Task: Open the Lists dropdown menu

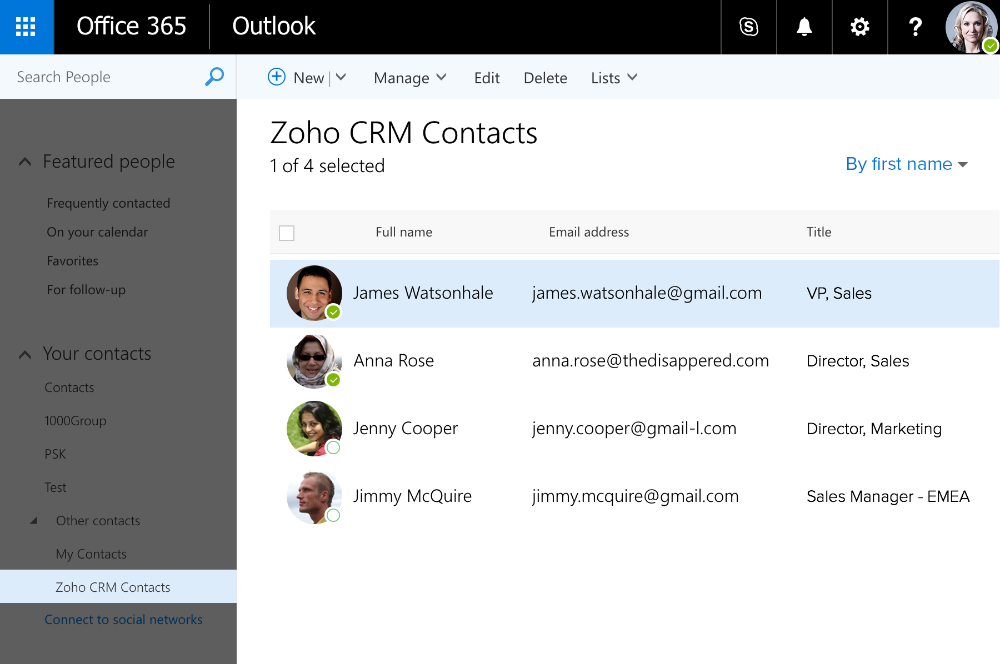Action: pos(614,78)
